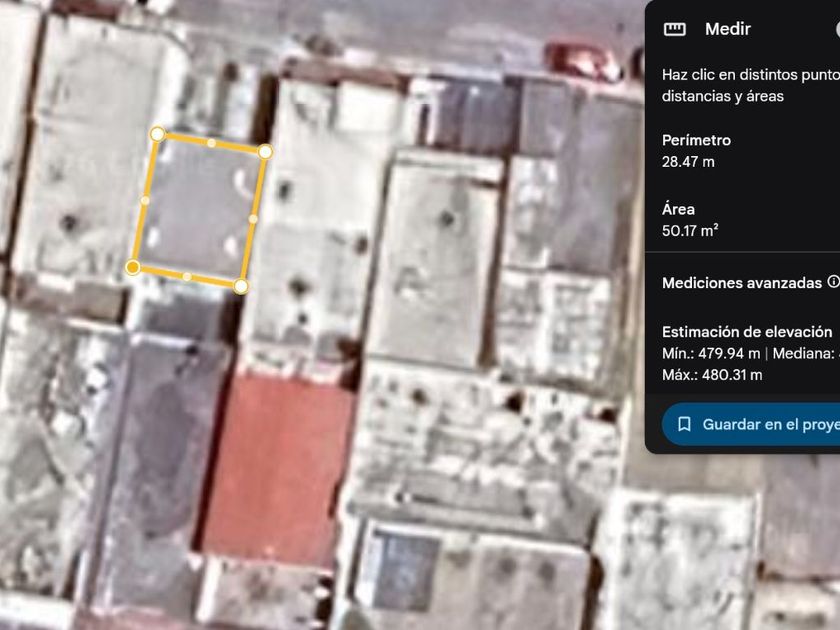Click Guardar en el proyecto button
Screen dimensions: 840x630
[751, 424]
